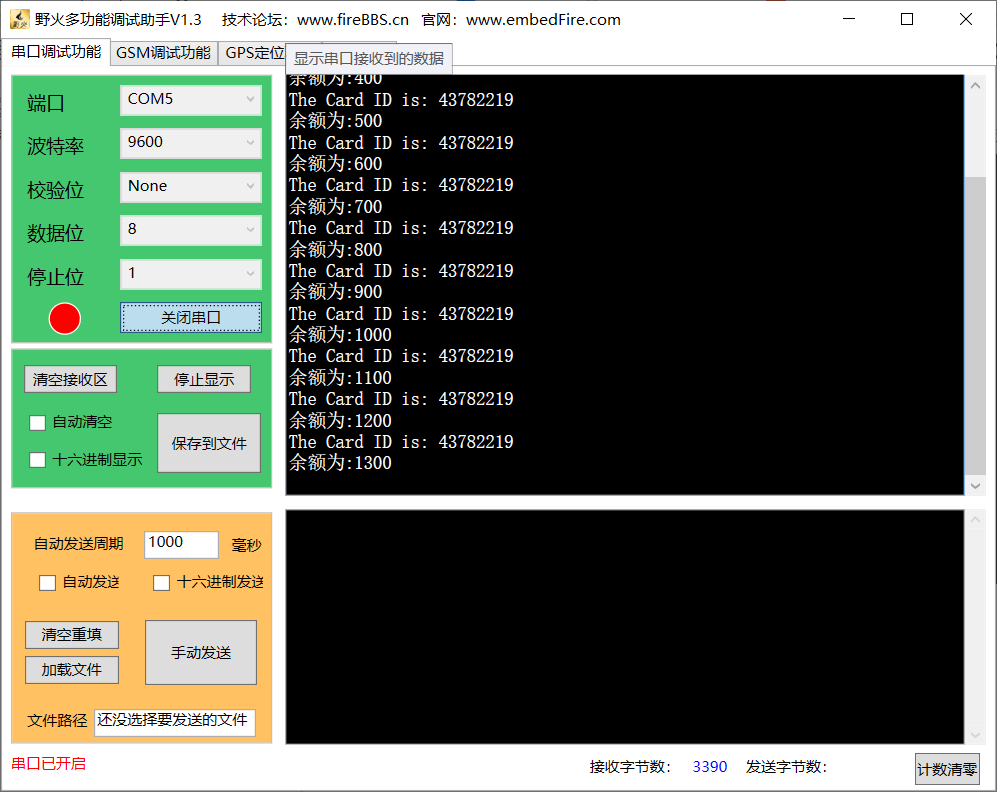Expand the 校验位 None dropdown
Image resolution: width=997 pixels, height=792 pixels.
coord(191,187)
